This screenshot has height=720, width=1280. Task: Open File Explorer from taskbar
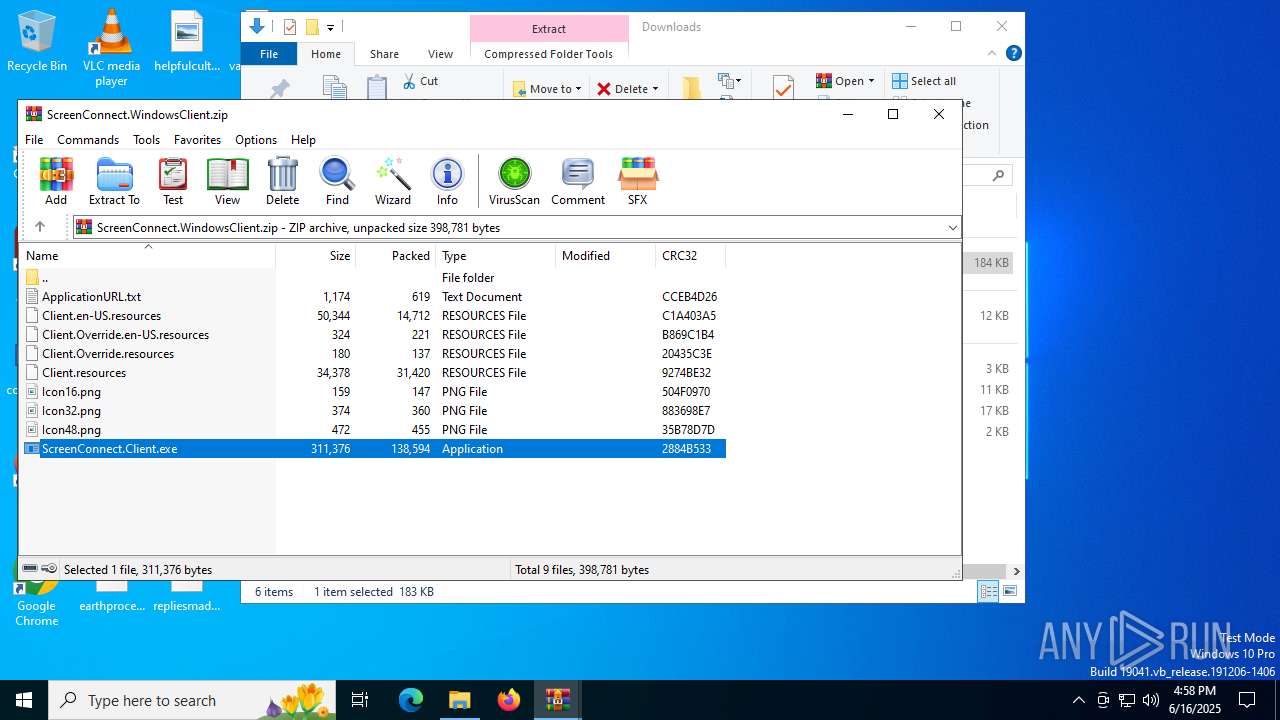click(x=459, y=700)
